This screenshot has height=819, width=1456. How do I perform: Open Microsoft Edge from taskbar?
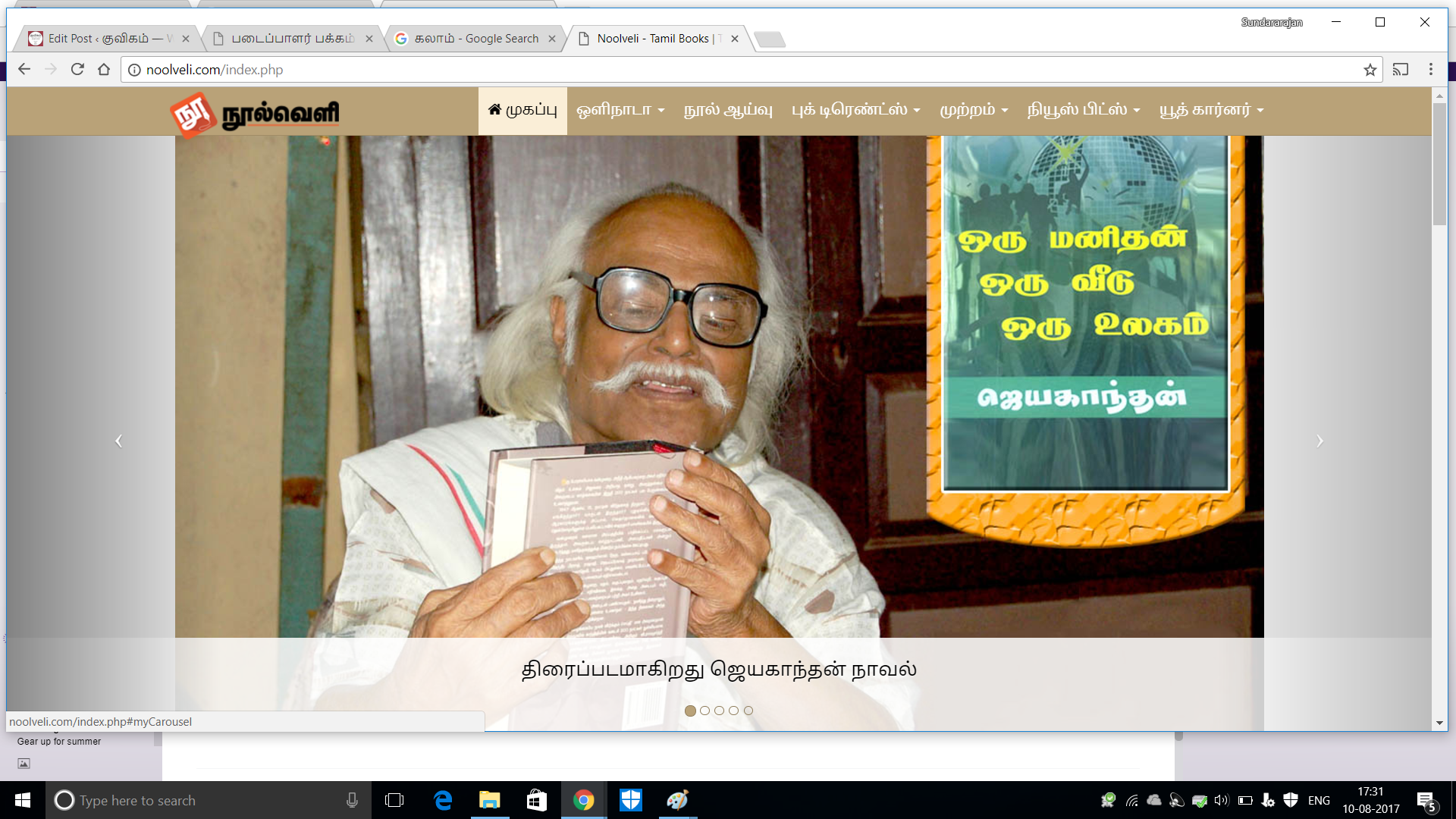tap(443, 800)
